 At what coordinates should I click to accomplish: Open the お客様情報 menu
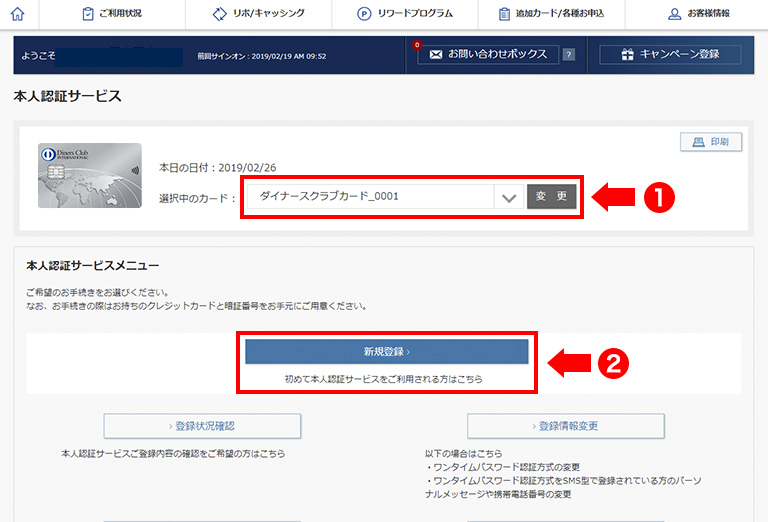coord(698,14)
